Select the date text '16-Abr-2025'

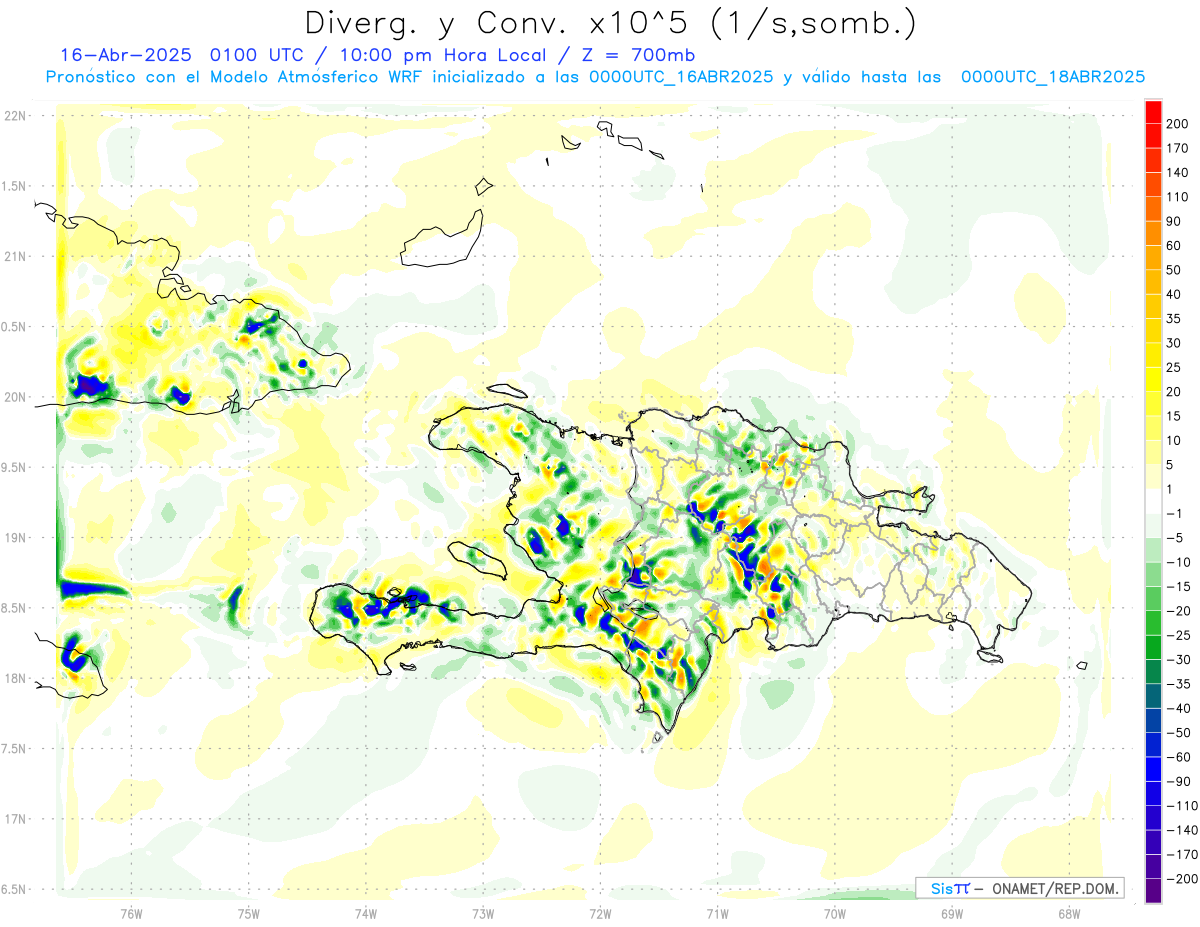point(128,55)
